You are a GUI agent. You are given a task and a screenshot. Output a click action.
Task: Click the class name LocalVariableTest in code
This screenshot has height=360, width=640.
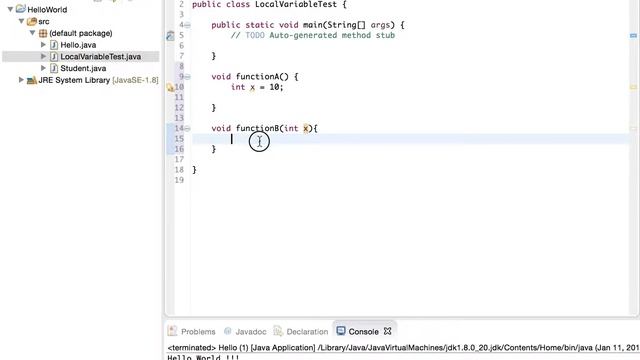(x=296, y=4)
